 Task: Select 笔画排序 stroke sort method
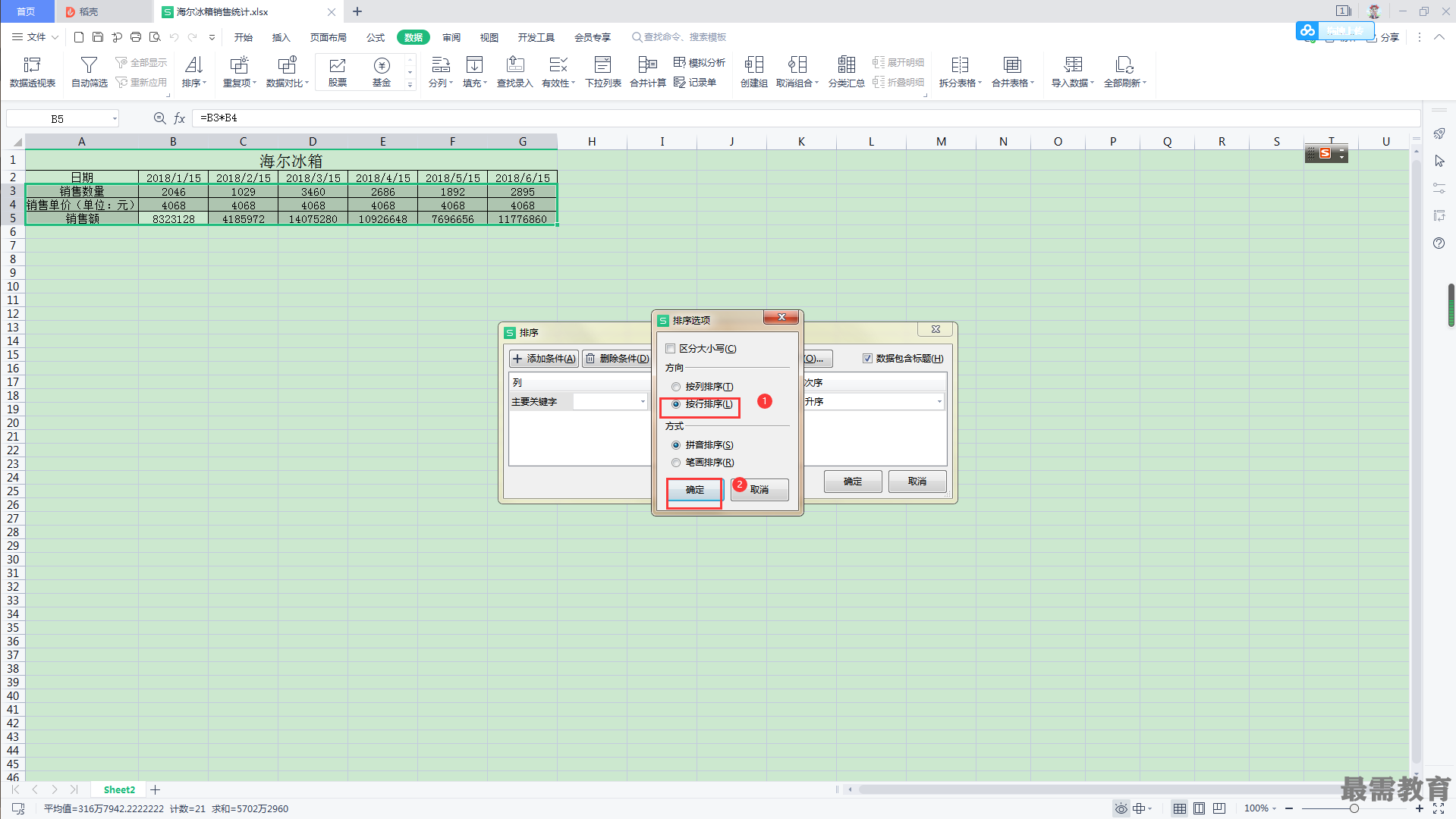(676, 463)
